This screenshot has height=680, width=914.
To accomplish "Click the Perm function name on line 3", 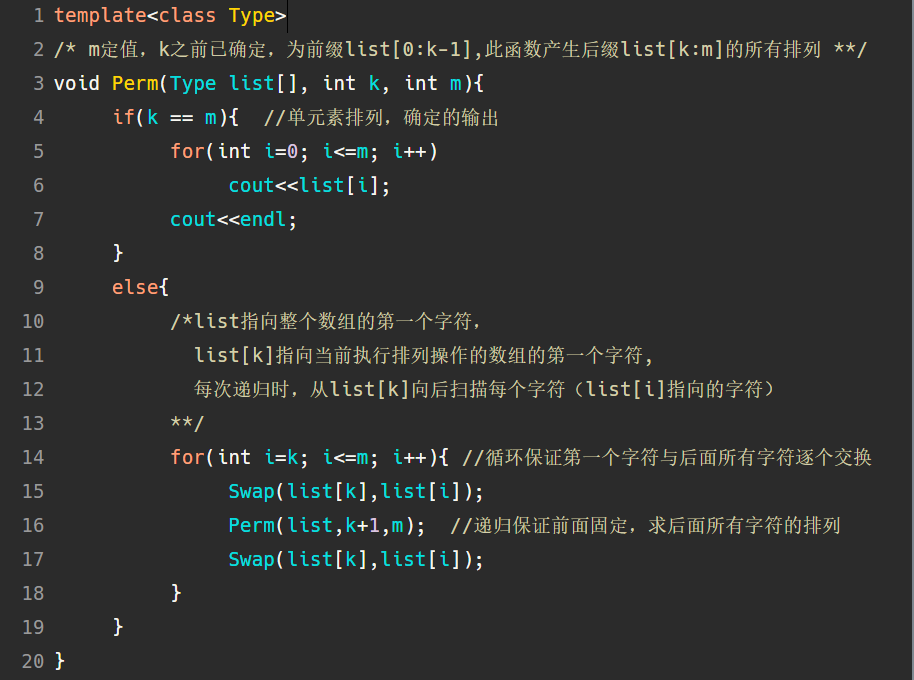I will coord(135,83).
